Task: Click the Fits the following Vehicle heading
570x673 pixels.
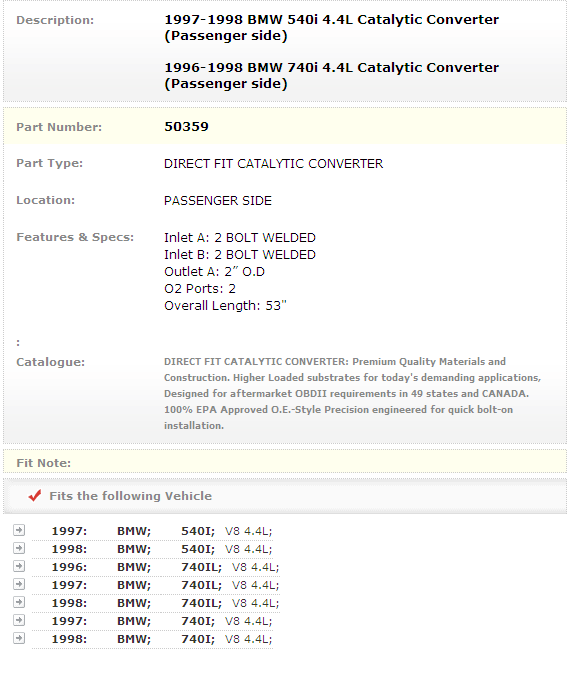Action: [x=130, y=496]
